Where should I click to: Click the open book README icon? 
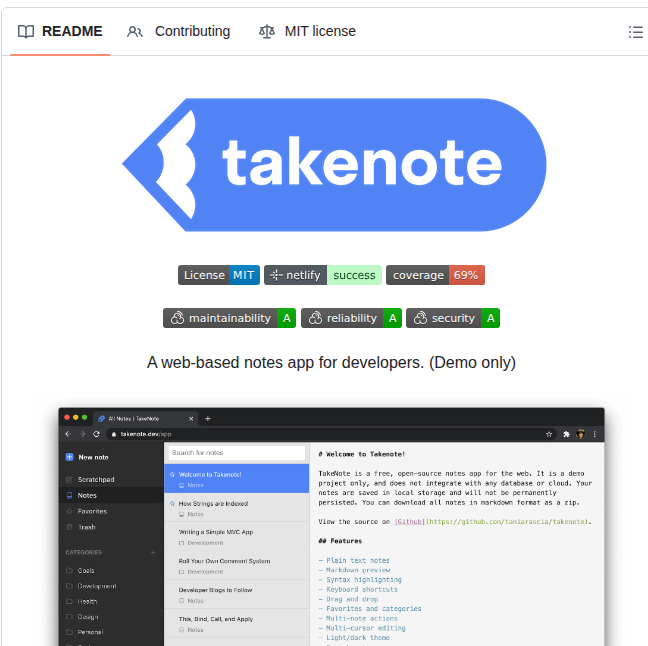26,32
